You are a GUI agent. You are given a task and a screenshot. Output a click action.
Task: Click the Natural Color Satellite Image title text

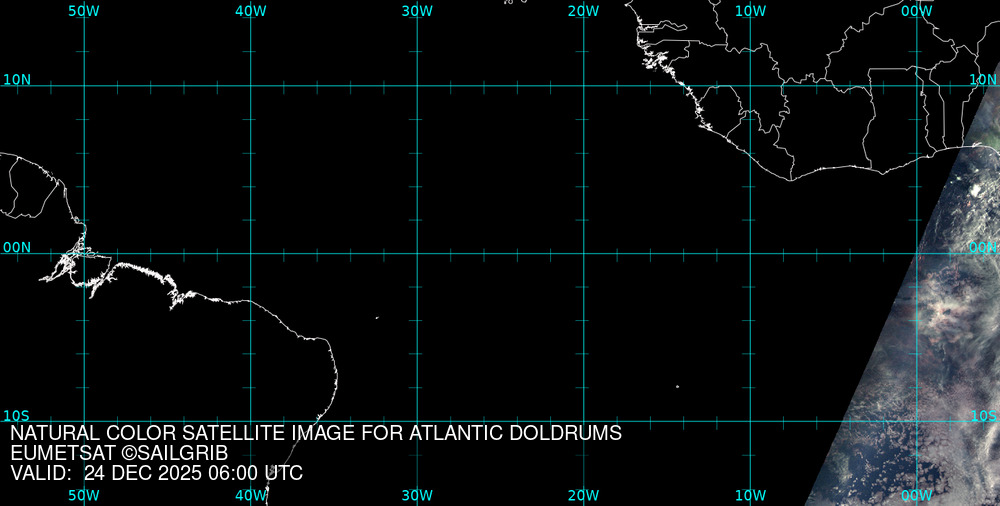coord(316,433)
